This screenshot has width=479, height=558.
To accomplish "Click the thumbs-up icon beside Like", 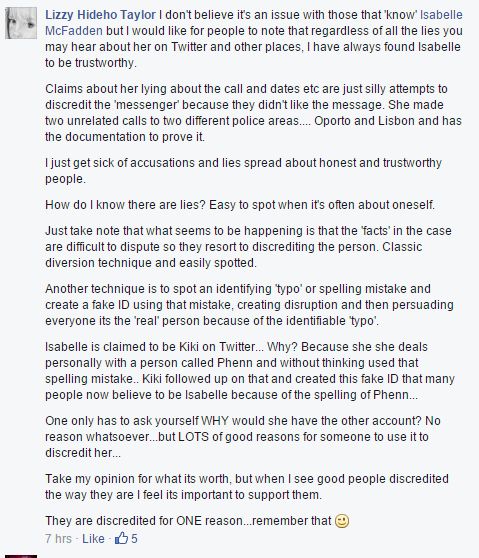I will pos(121,538).
